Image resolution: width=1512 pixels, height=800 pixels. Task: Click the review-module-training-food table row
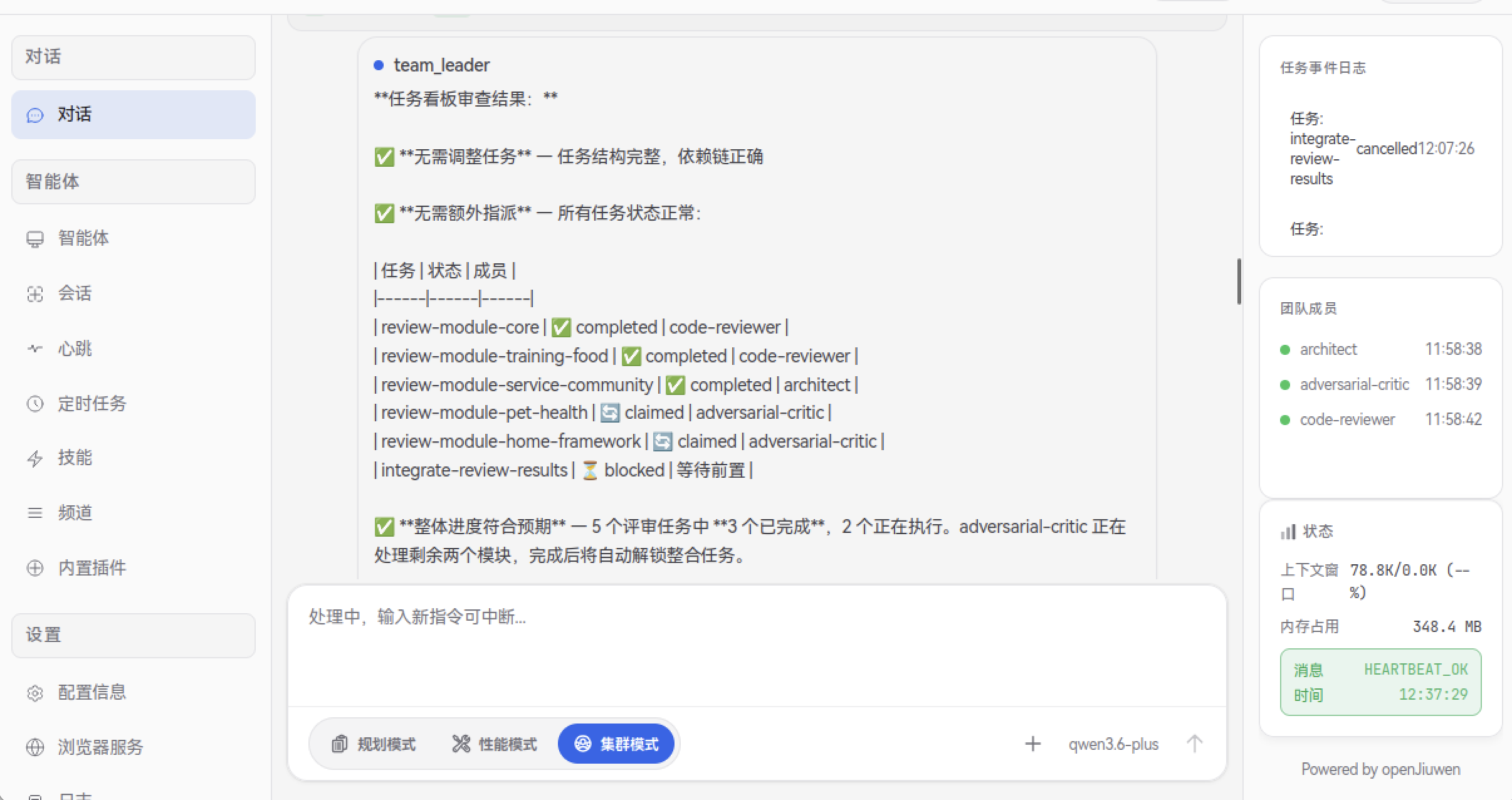coord(616,356)
